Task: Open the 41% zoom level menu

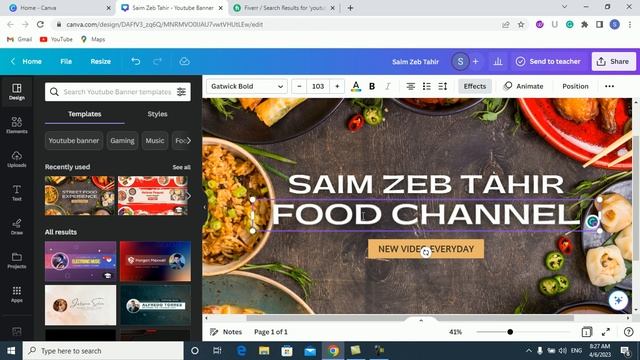Action: coord(456,332)
